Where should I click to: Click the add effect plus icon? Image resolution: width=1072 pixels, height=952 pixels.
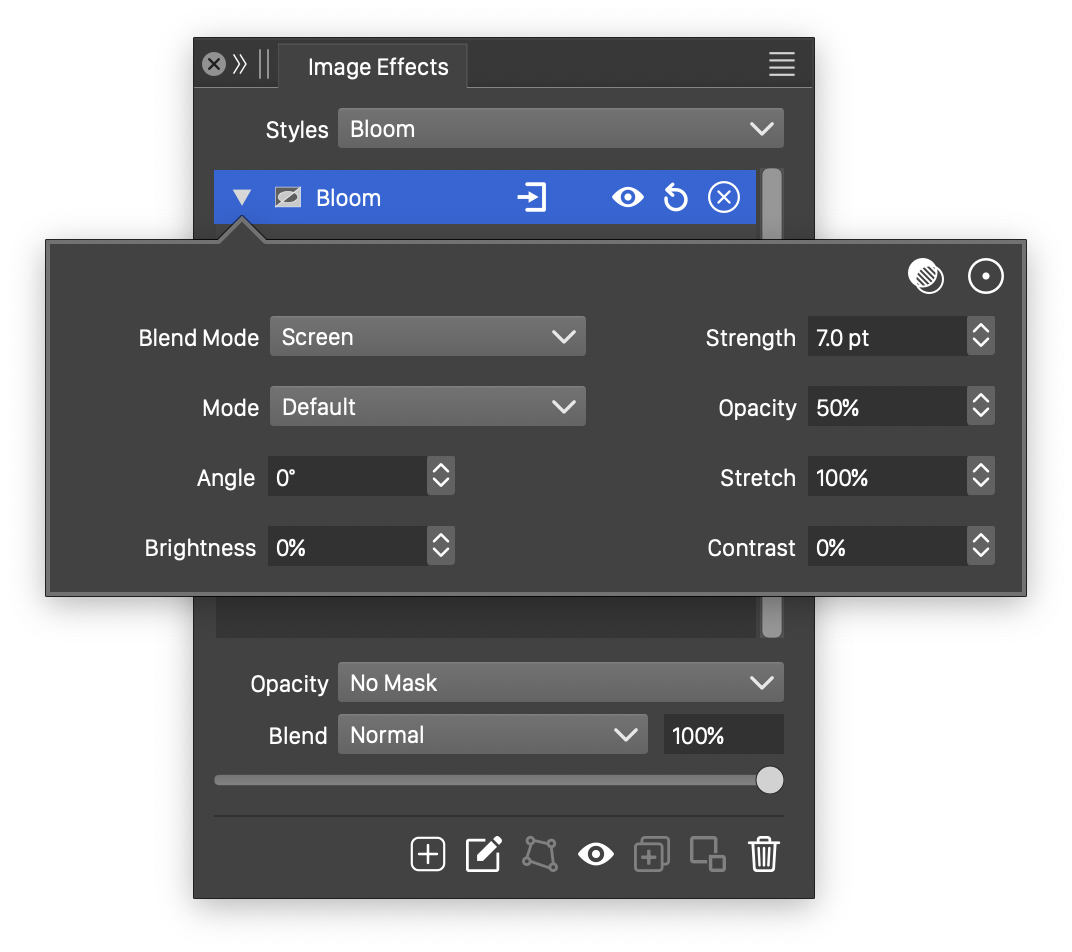coord(428,854)
